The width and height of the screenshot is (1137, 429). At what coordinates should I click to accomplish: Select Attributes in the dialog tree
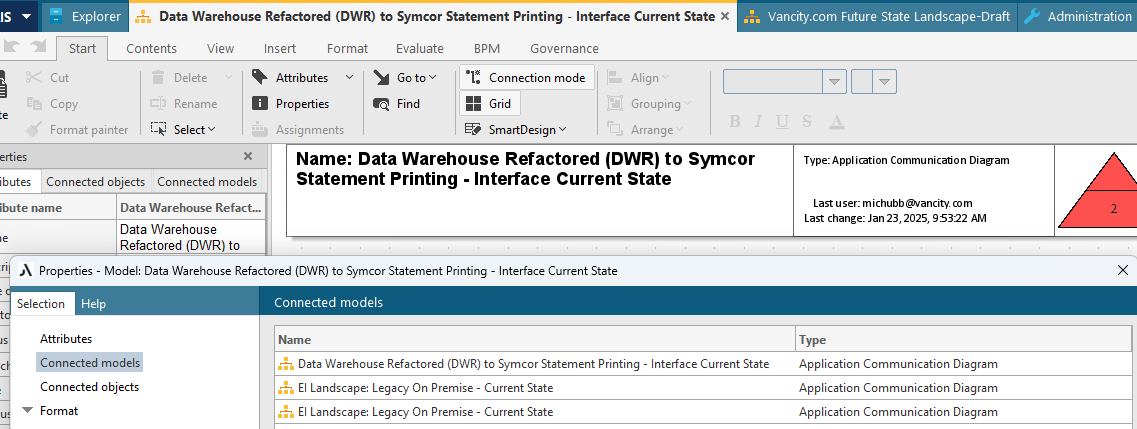66,338
